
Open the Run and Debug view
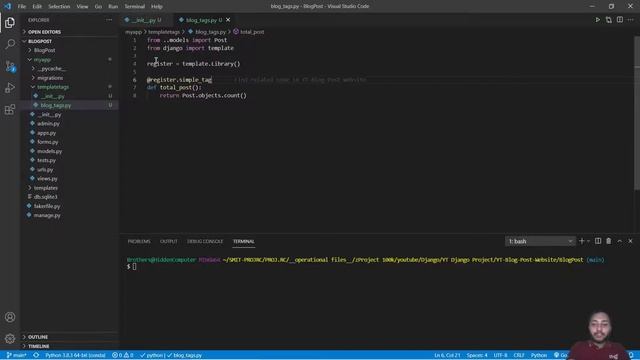(10, 88)
